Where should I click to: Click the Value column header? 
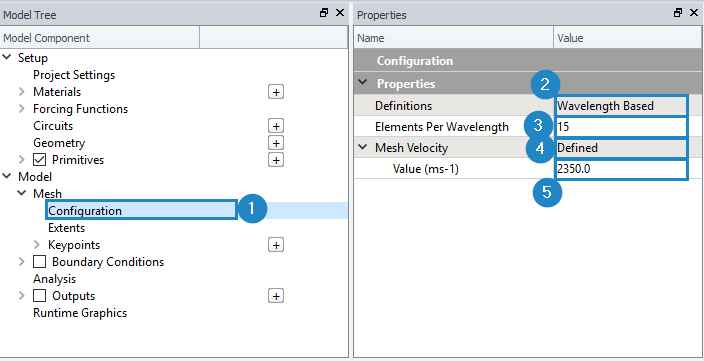[627, 38]
